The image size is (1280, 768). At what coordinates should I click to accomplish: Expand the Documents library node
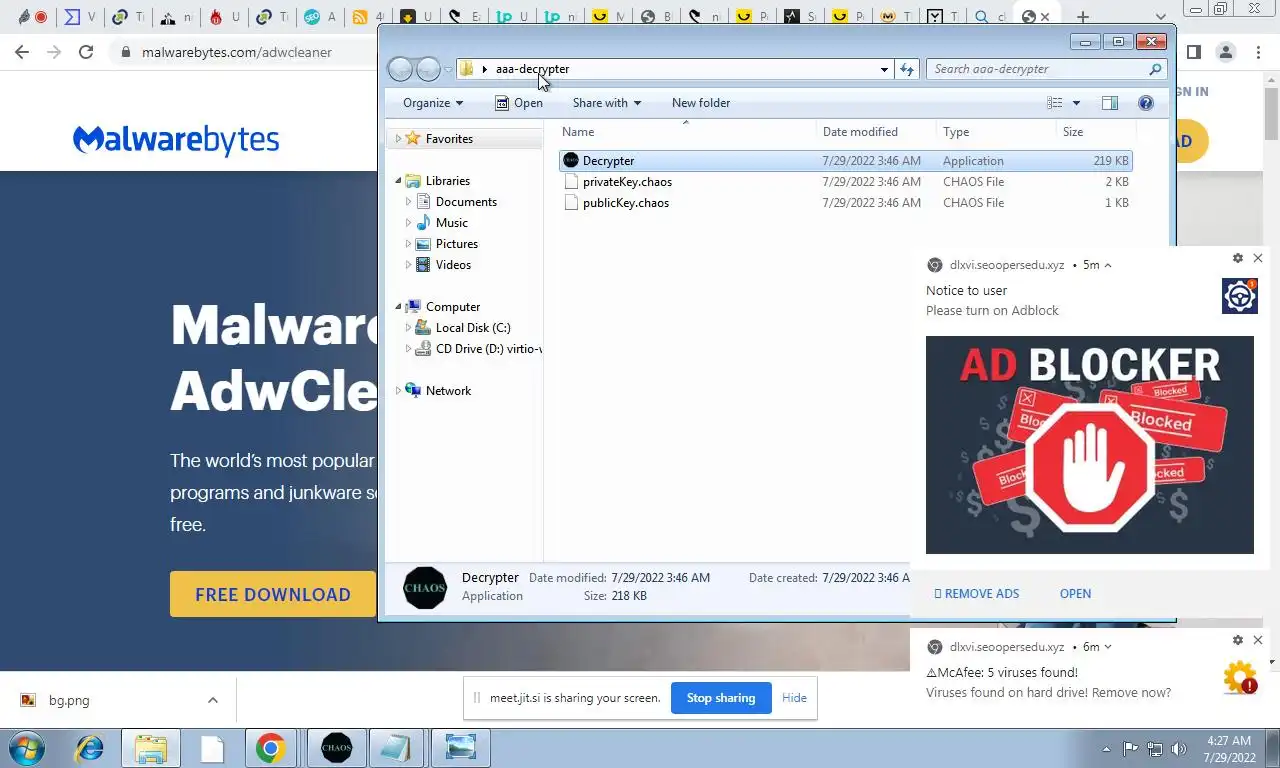click(408, 202)
